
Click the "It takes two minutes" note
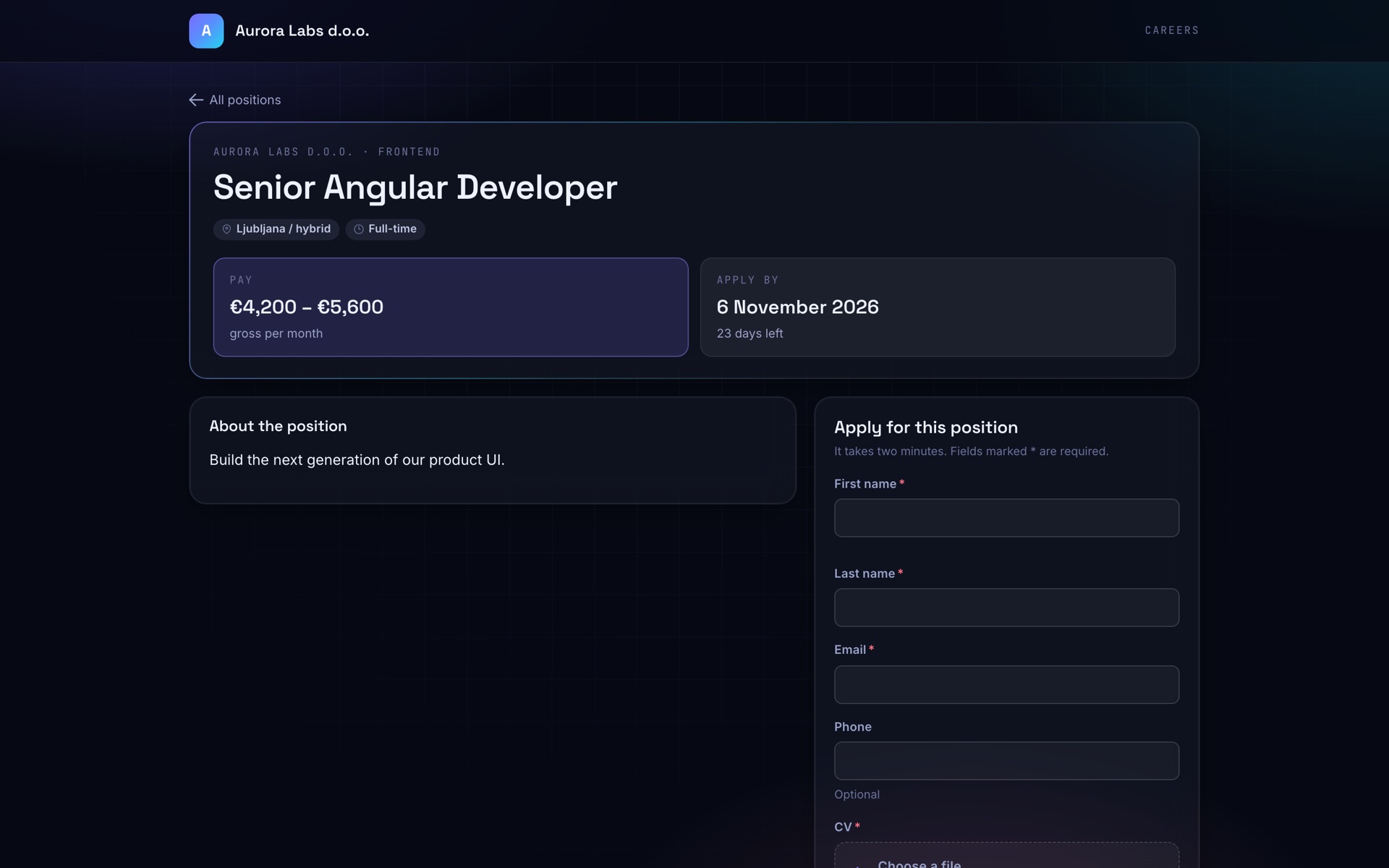click(x=971, y=451)
